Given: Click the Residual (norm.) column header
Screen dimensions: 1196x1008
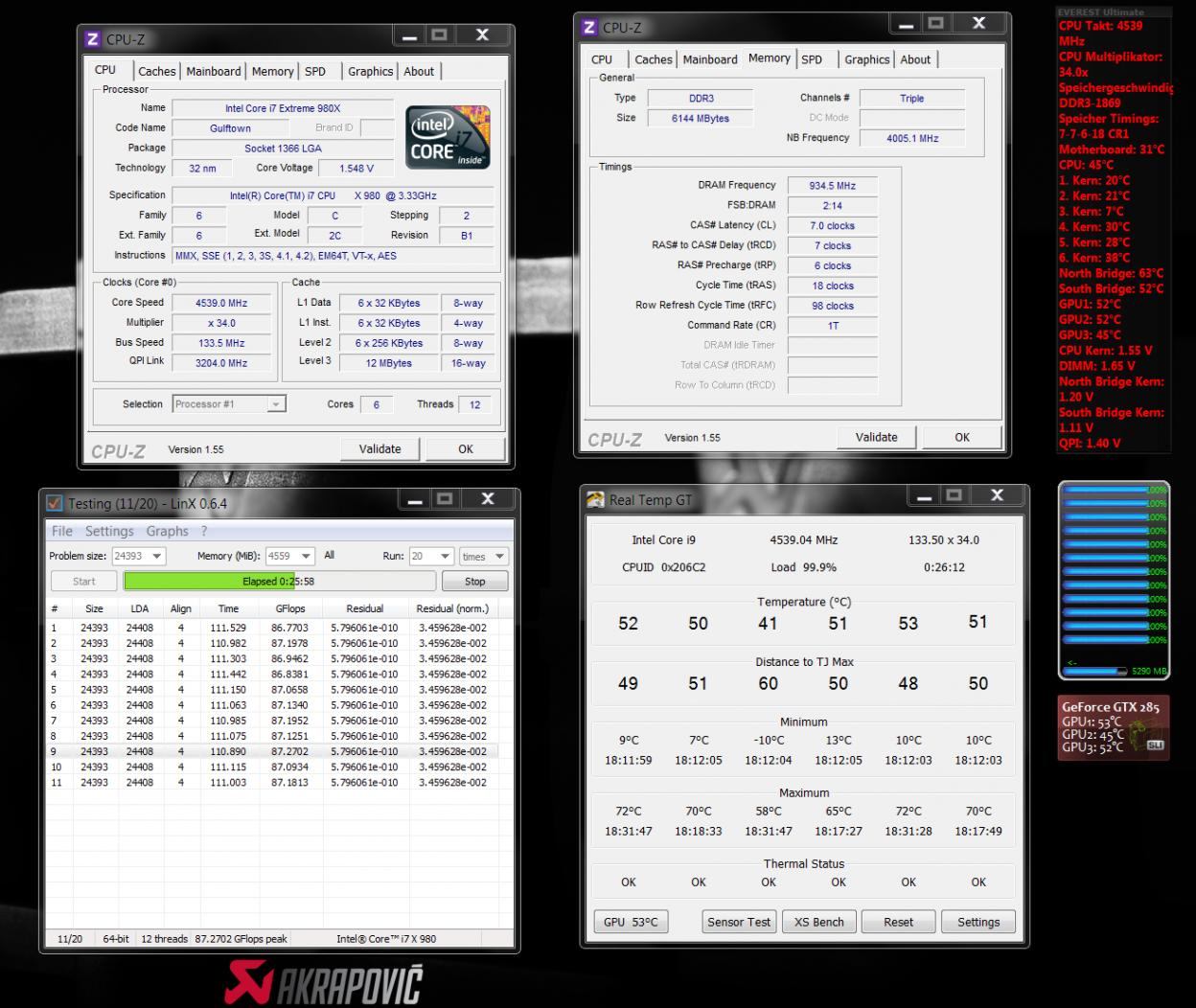Looking at the screenshot, I should 452,608.
